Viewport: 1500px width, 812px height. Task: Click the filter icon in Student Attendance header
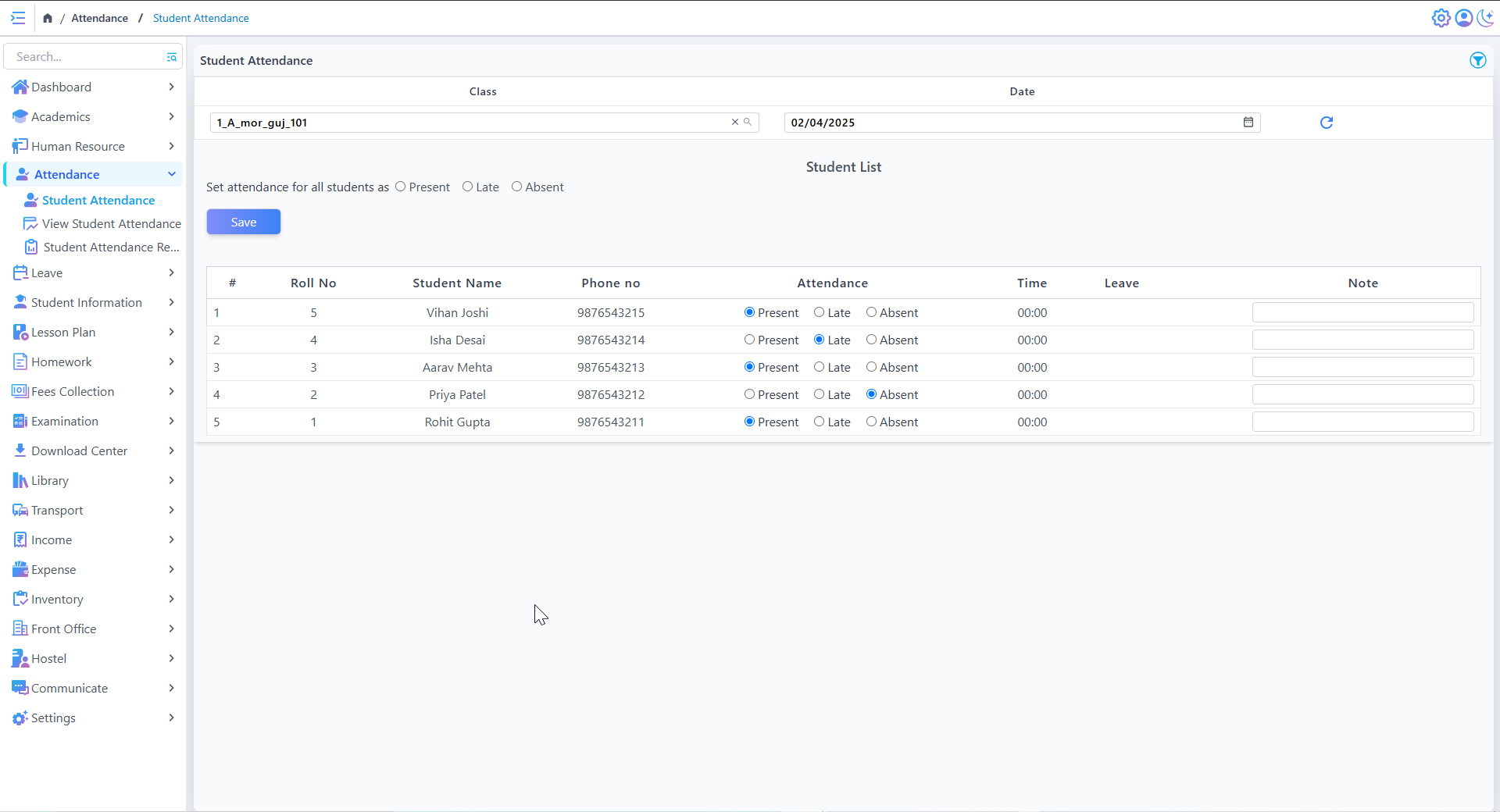[1477, 60]
